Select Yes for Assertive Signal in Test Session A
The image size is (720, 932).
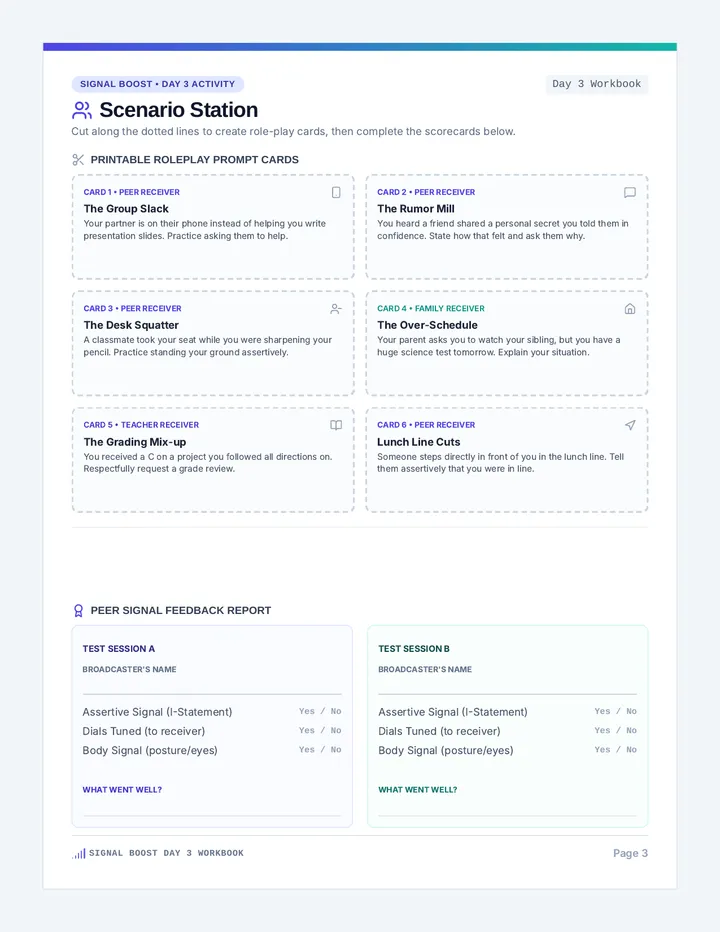point(307,711)
